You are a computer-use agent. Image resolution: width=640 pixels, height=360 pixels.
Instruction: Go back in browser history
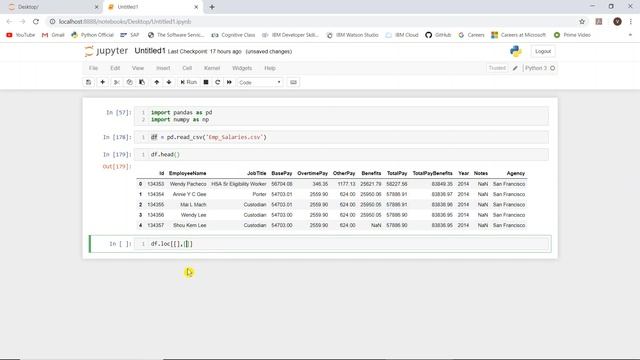click(9, 22)
